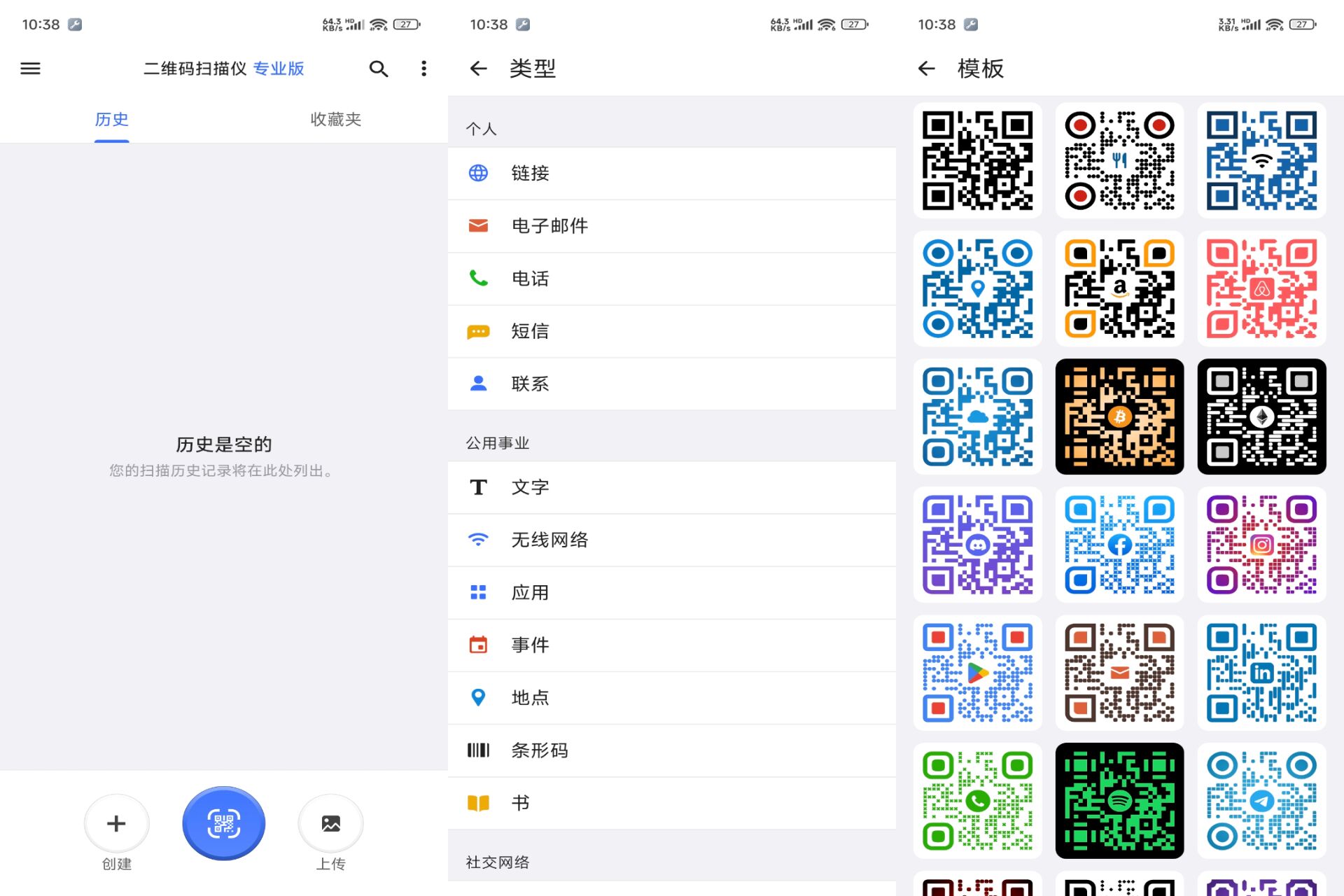1344x896 pixels.
Task: Select the 链接 globe icon
Action: (x=478, y=173)
